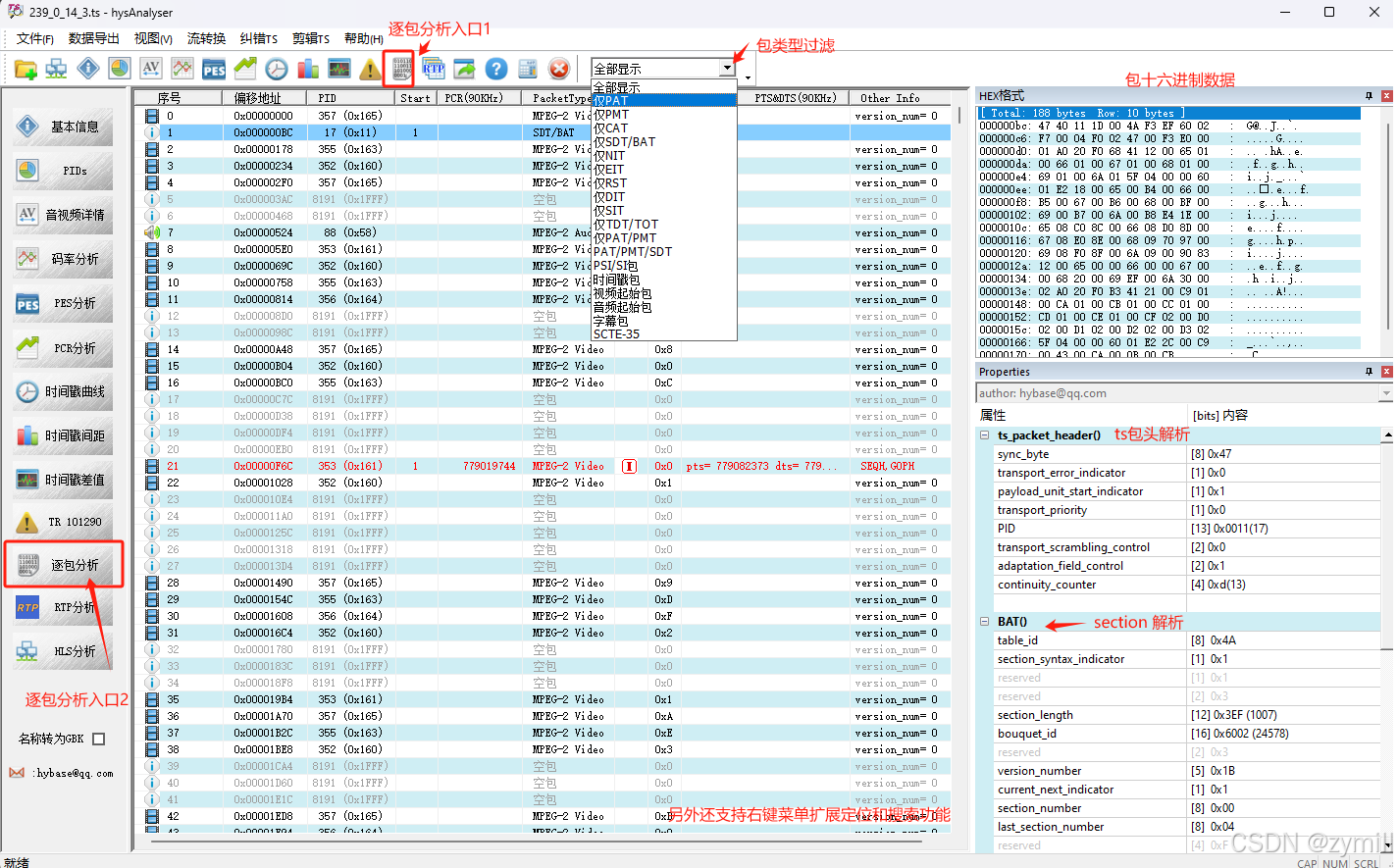
Task: Open the 纠错TS menu
Action: (x=259, y=38)
